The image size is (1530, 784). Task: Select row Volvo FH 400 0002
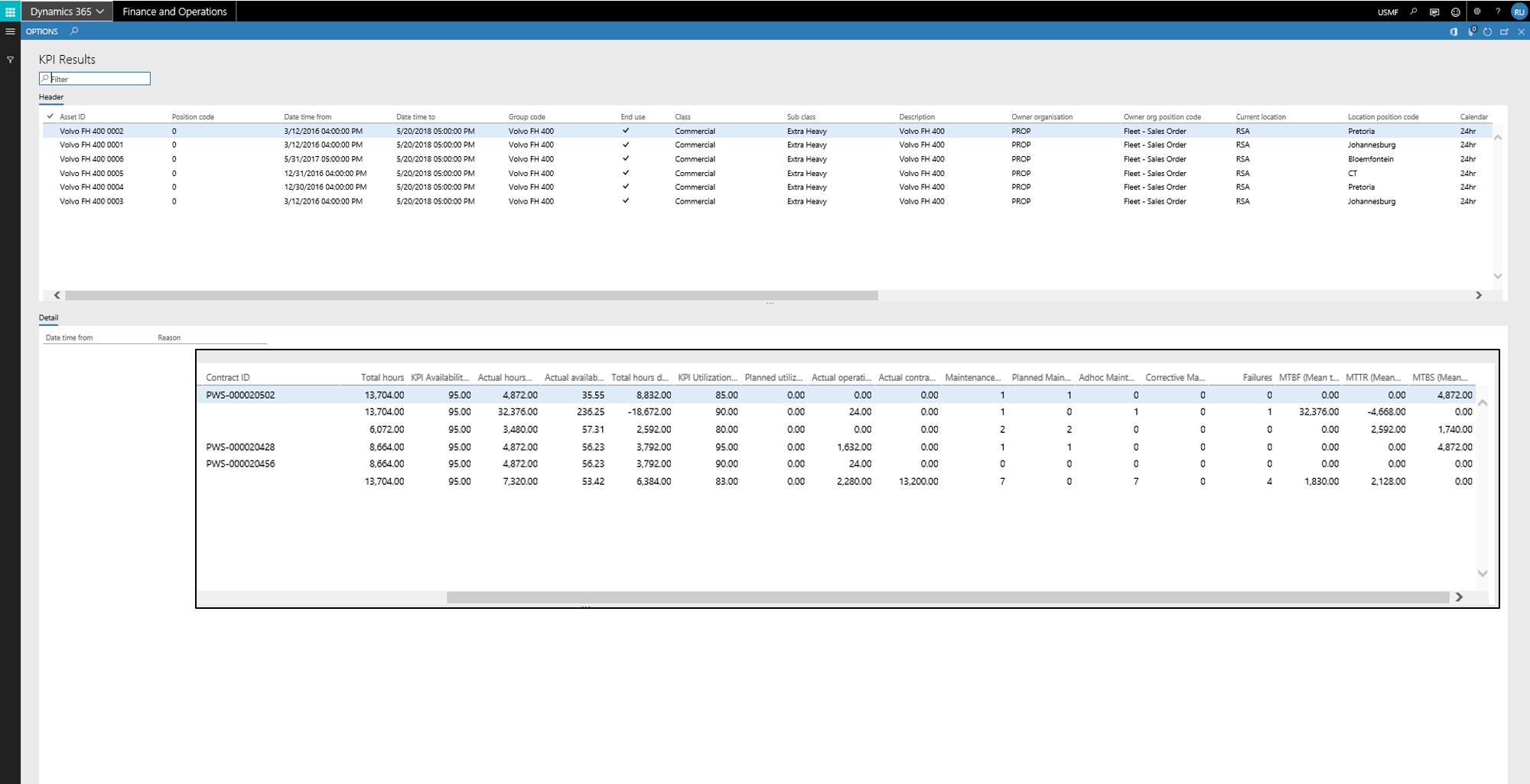click(x=767, y=131)
